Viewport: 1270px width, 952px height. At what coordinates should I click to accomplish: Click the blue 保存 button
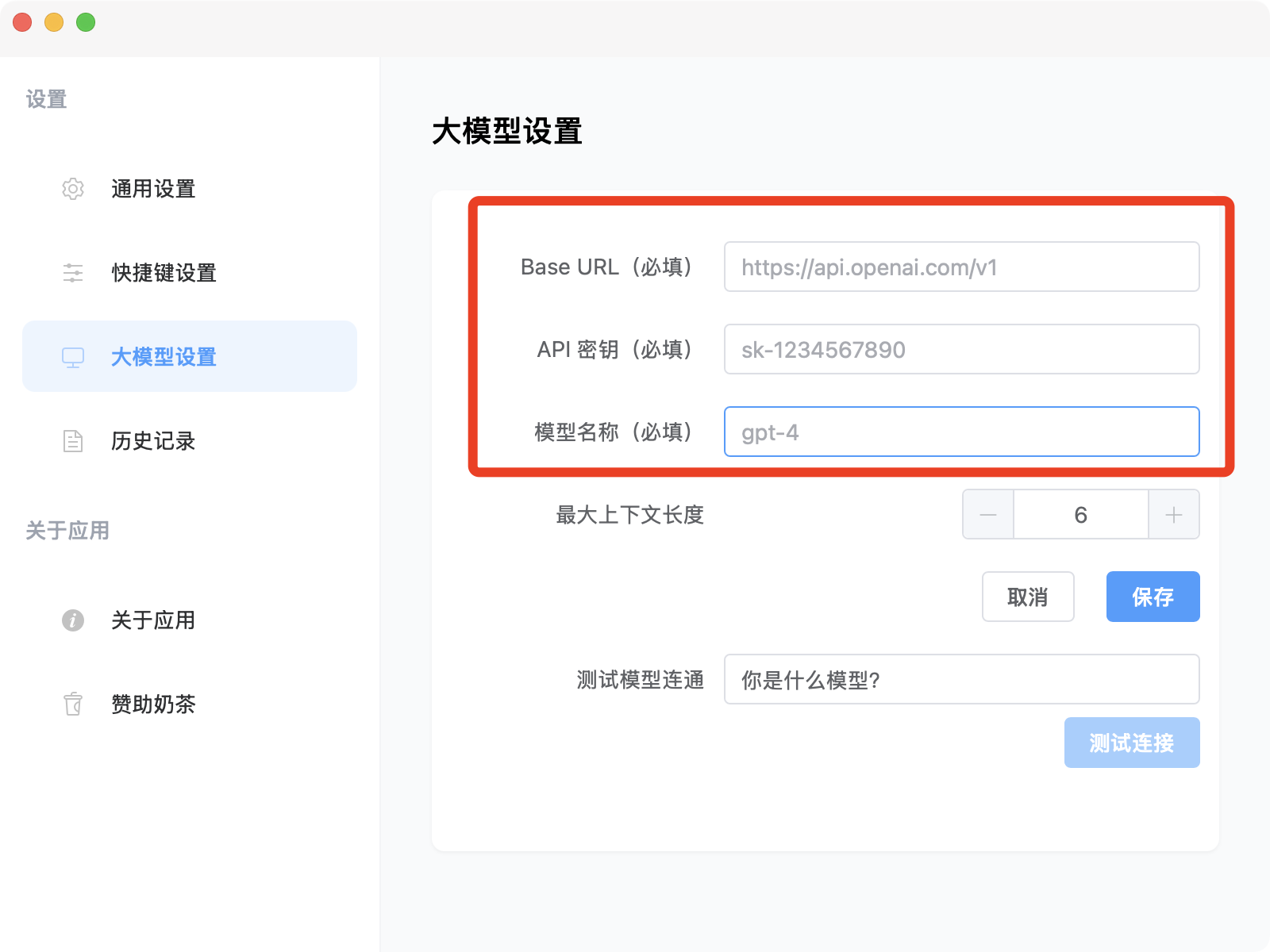point(1153,597)
